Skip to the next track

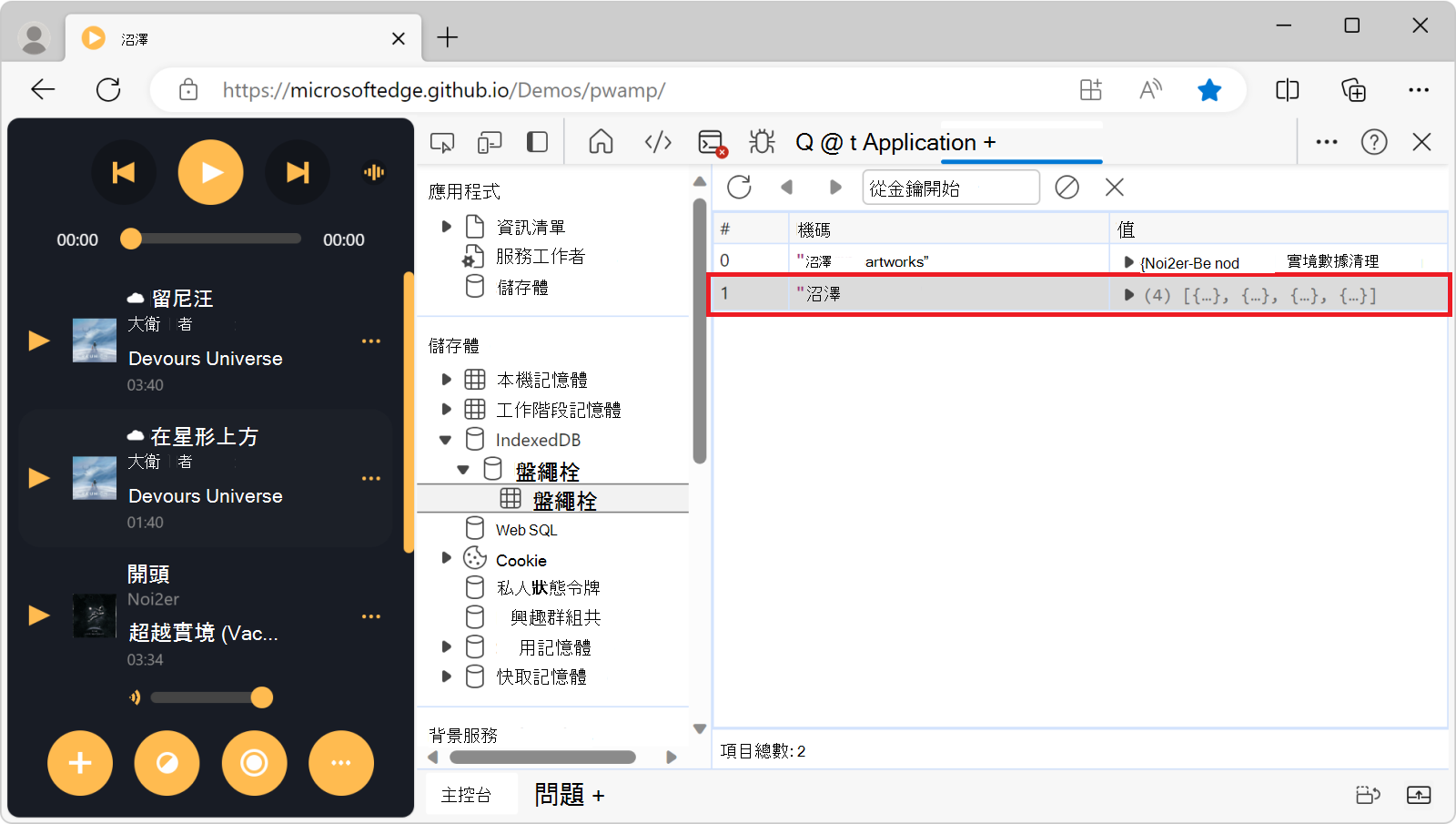(298, 172)
